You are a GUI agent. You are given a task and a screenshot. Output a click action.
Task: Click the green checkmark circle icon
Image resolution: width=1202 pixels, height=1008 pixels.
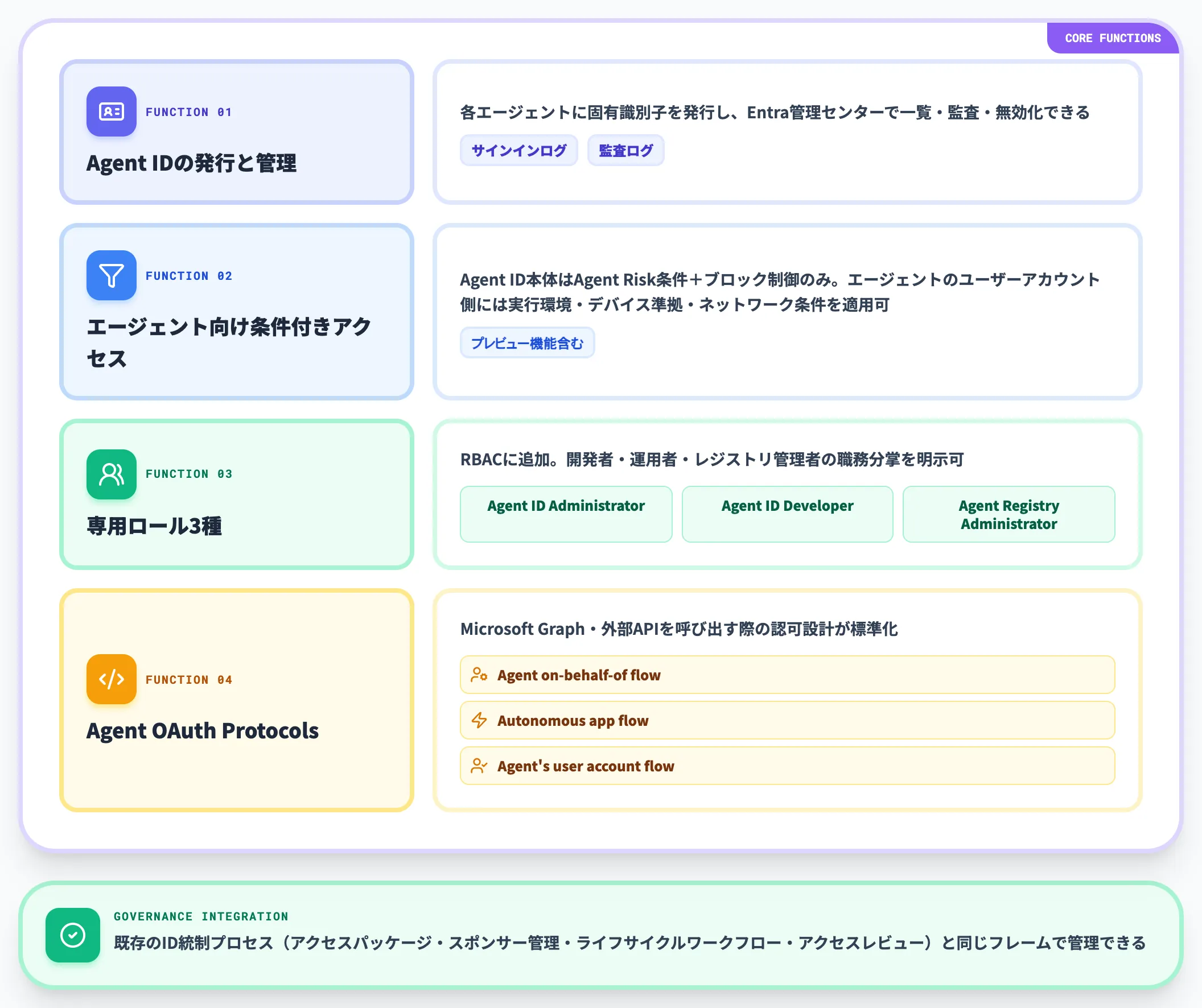[73, 935]
